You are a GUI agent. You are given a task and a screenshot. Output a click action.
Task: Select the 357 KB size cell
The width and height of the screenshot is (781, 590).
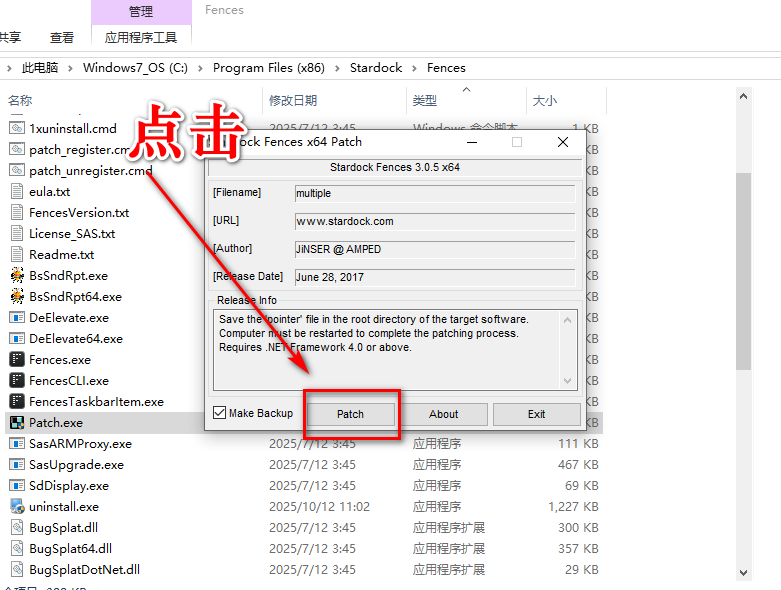coord(578,548)
